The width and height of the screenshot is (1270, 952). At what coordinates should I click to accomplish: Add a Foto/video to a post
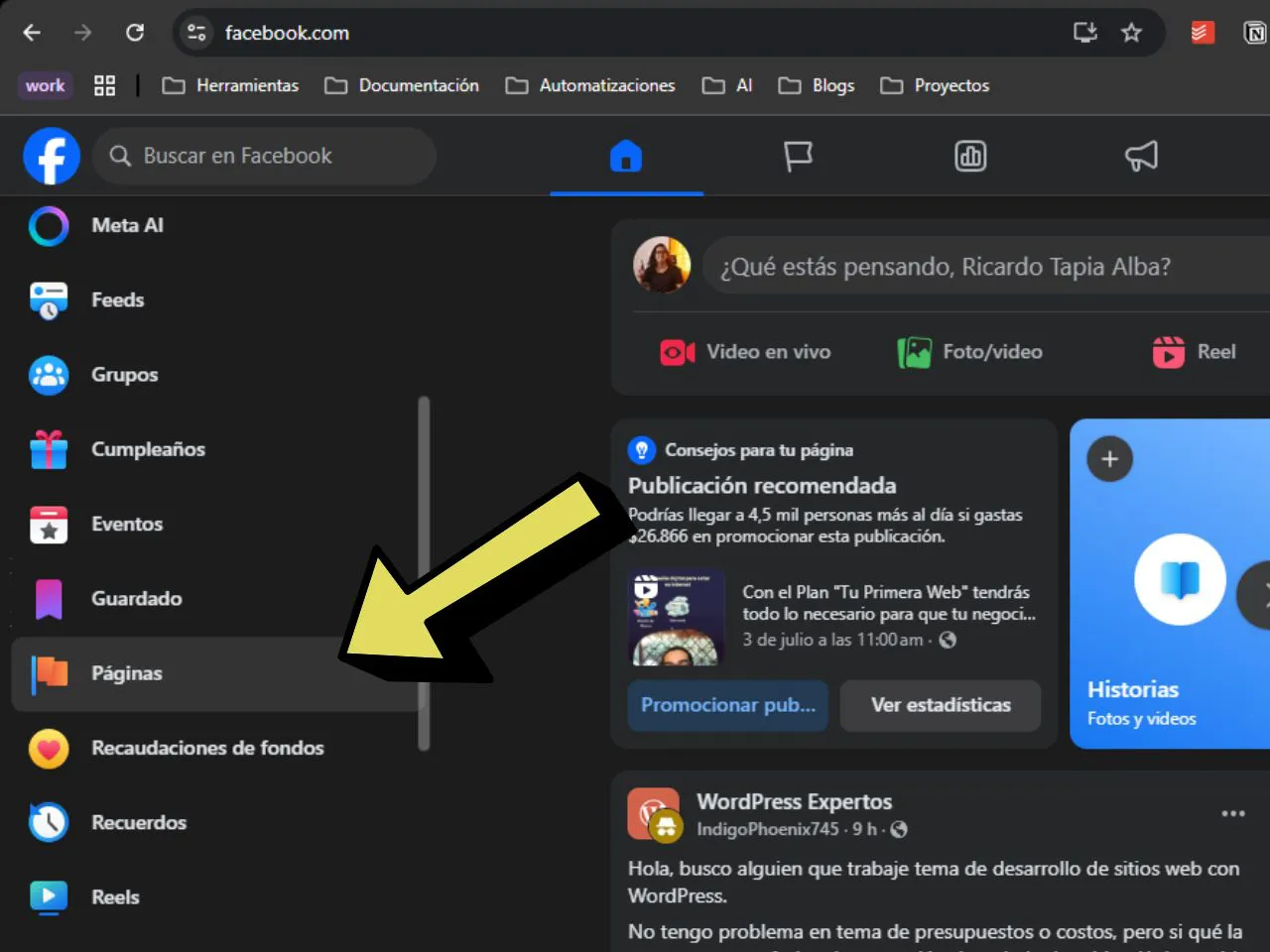coord(969,352)
